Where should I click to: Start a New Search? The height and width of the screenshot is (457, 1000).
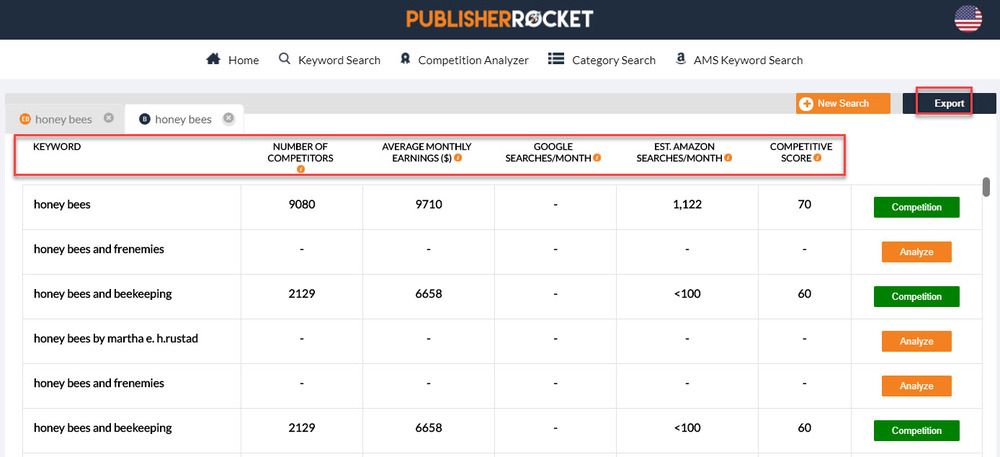tap(842, 103)
